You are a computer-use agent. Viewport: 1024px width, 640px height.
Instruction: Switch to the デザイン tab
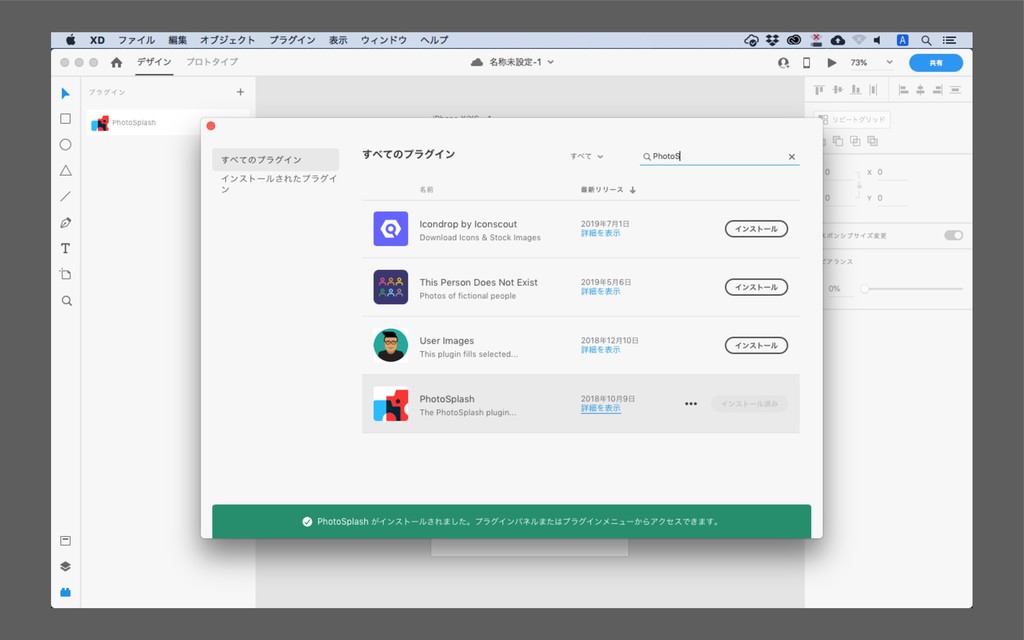154,62
